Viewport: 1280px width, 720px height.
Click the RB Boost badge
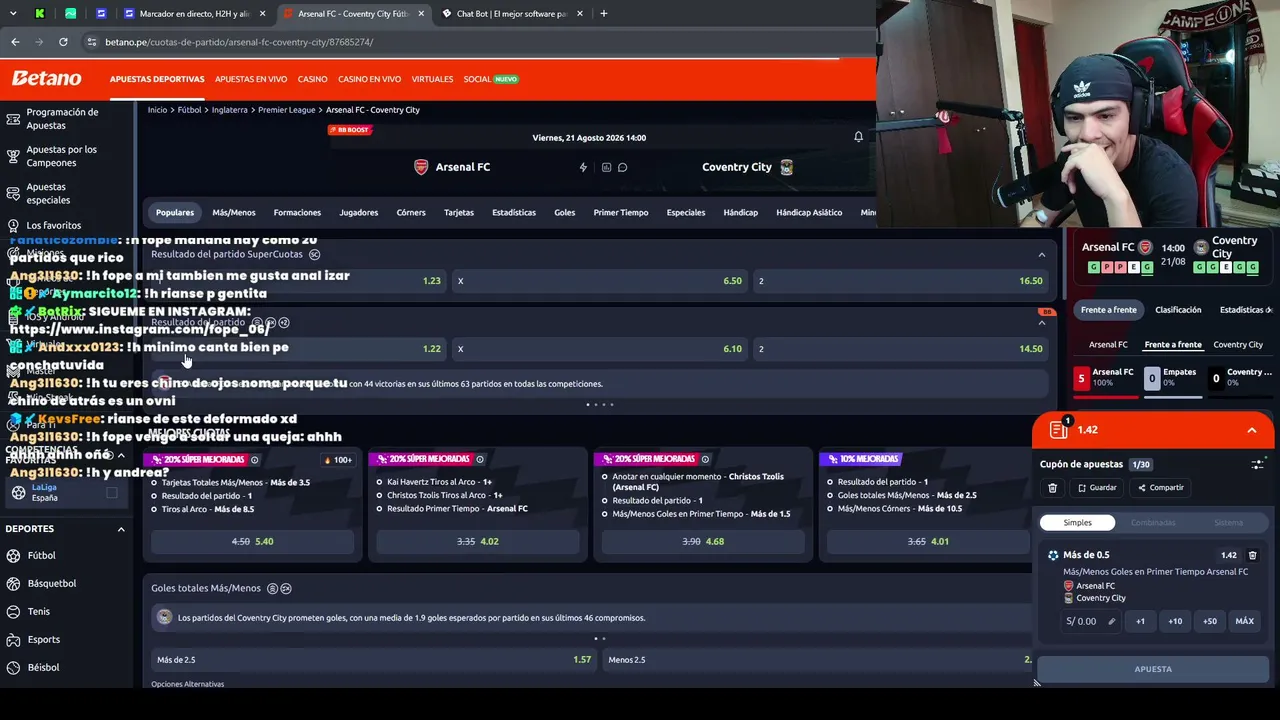pyautogui.click(x=349, y=130)
